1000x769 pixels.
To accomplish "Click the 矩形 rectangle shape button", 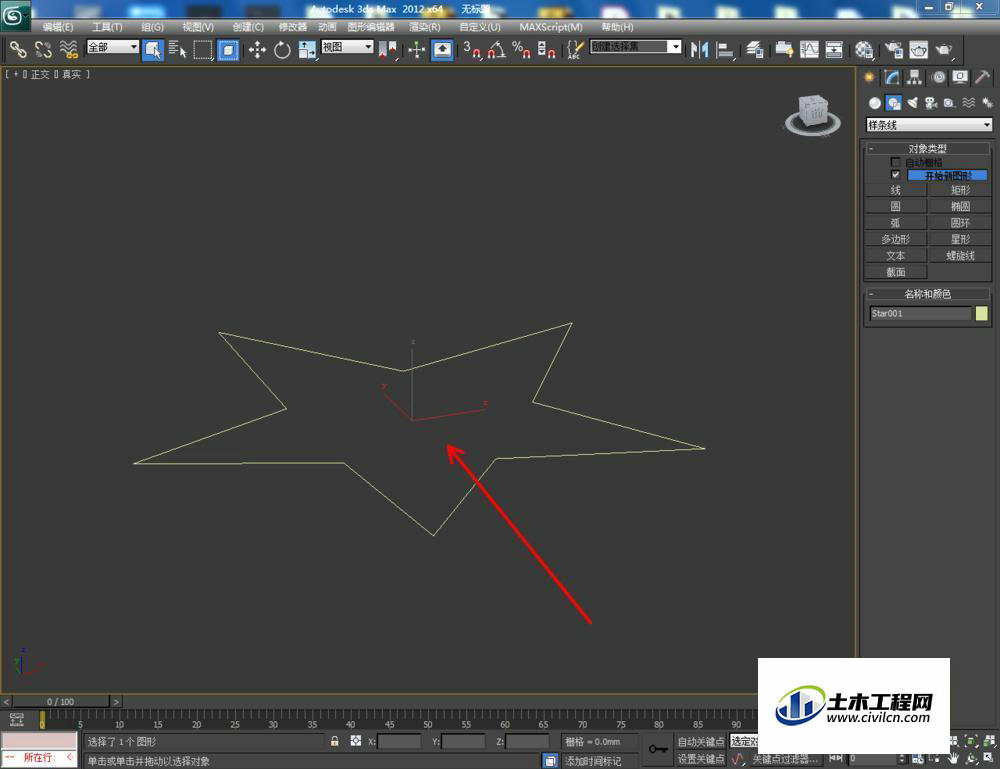I will [x=960, y=190].
